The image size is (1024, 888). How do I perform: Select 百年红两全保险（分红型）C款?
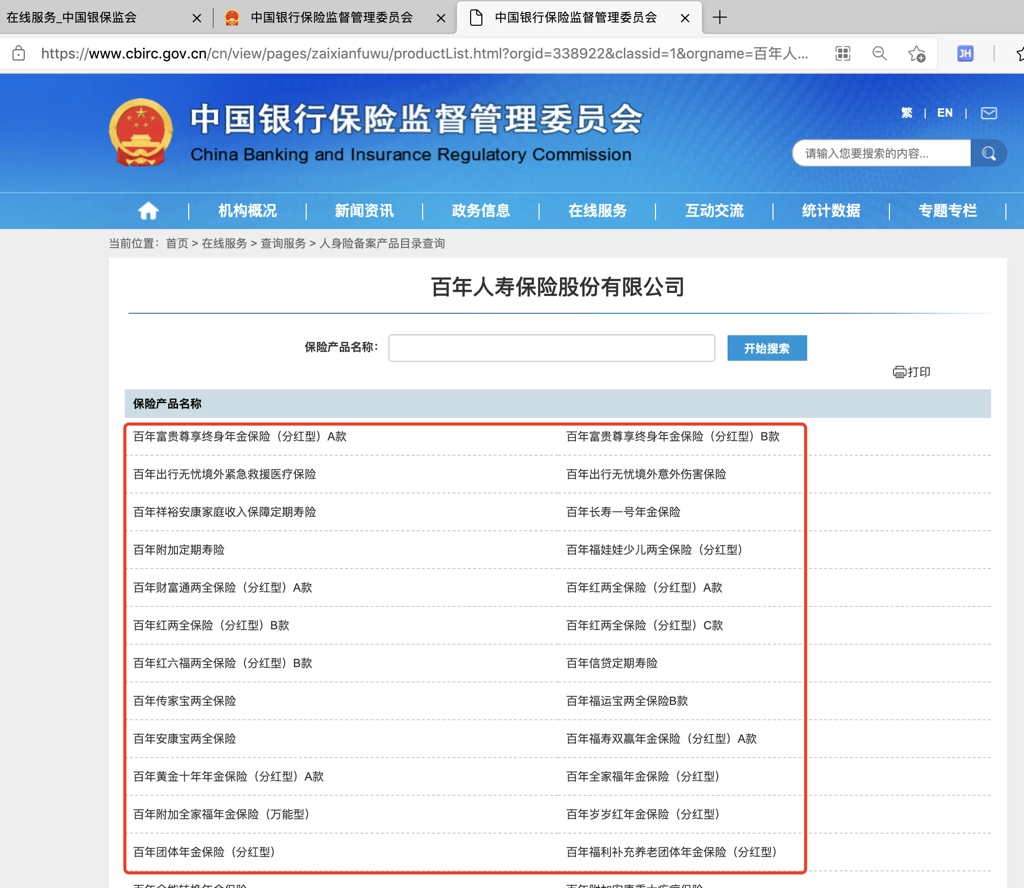pyautogui.click(x=645, y=626)
